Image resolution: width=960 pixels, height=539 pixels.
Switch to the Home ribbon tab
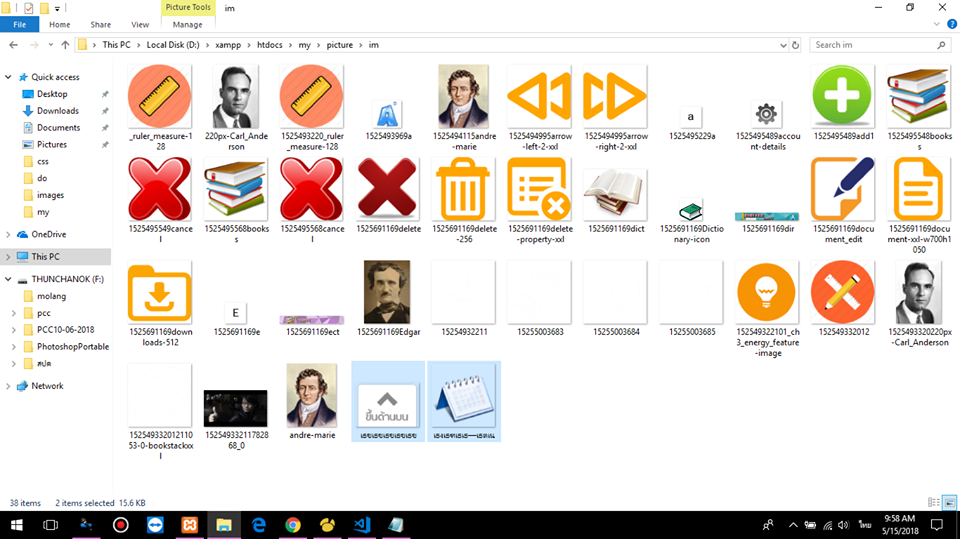(x=59, y=24)
